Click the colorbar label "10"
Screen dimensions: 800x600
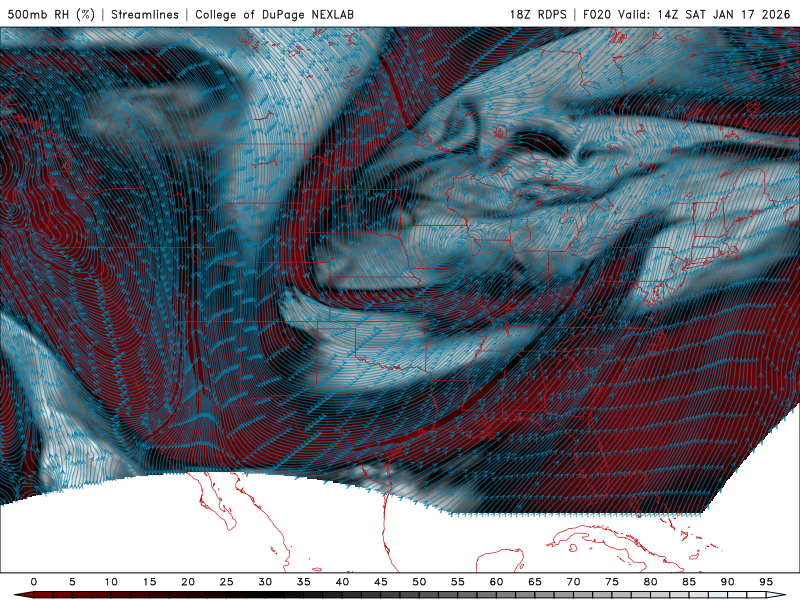[111, 582]
